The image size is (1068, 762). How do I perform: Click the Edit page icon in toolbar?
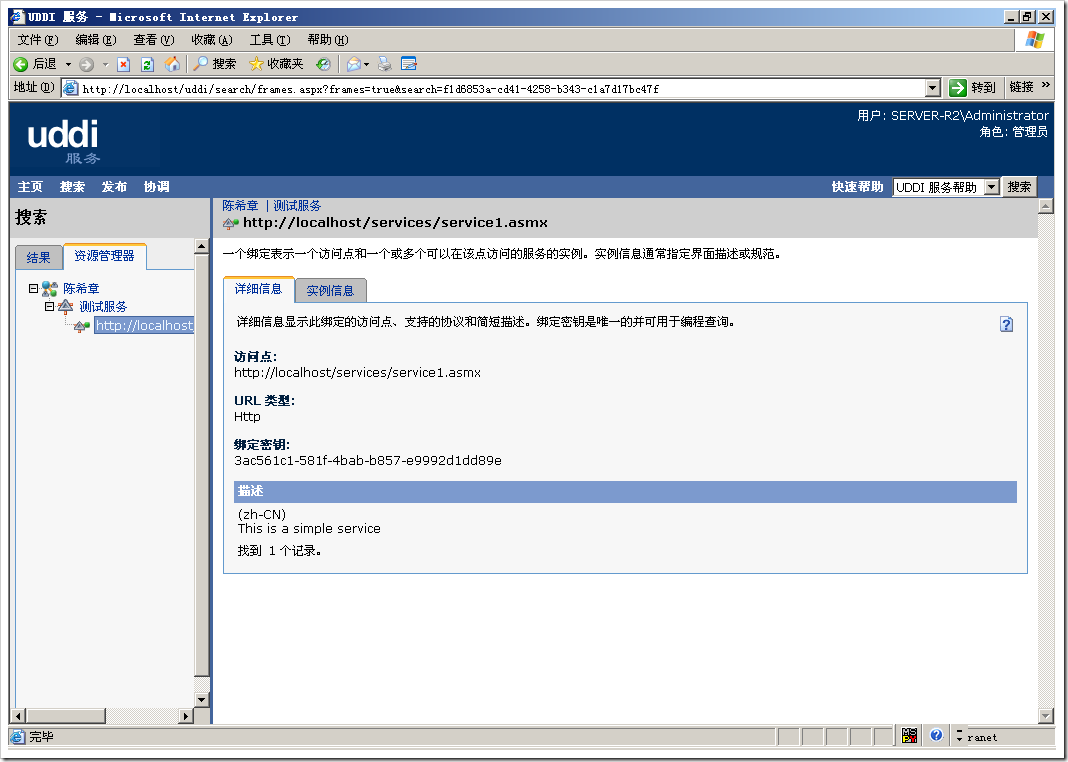(x=409, y=64)
